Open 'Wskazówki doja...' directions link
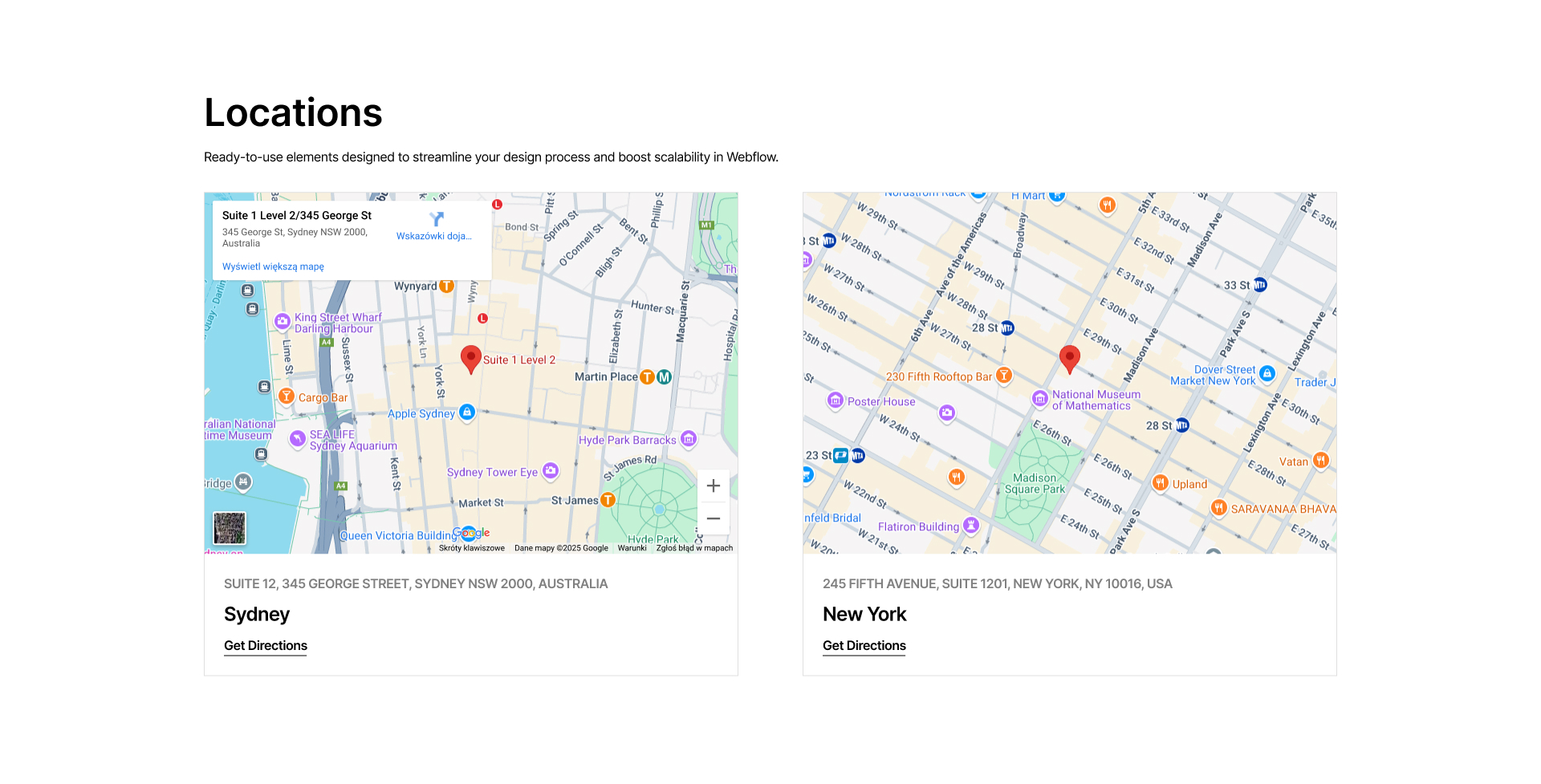The width and height of the screenshot is (1541, 784). pyautogui.click(x=434, y=236)
